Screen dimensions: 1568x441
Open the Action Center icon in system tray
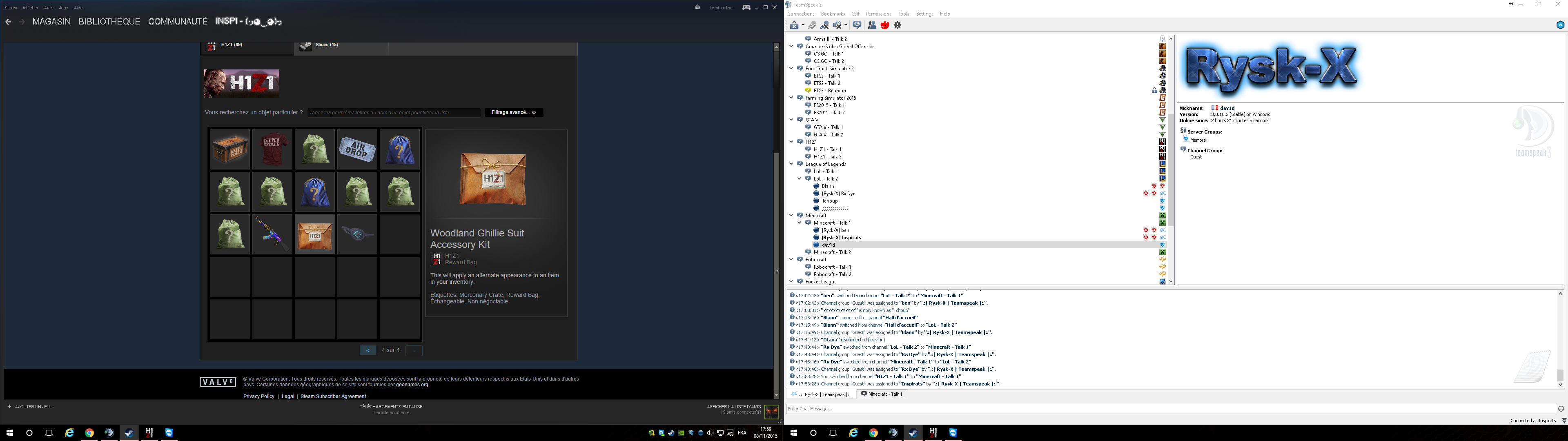click(x=730, y=433)
